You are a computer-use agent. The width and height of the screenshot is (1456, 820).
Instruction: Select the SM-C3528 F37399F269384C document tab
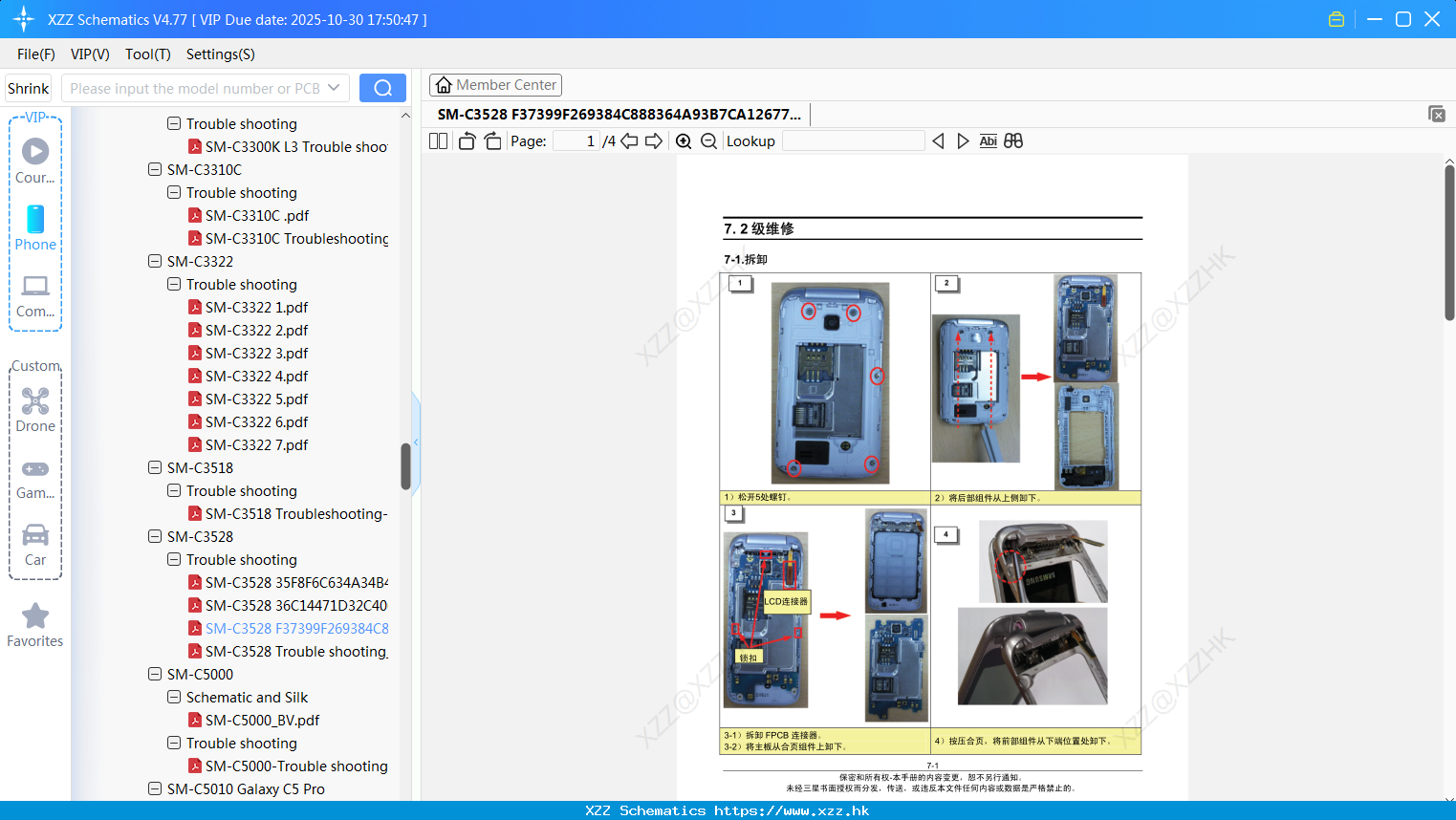pyautogui.click(x=619, y=114)
